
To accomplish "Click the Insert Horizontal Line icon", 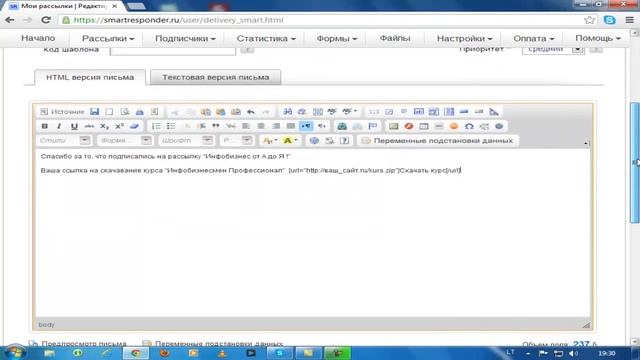I will 439,126.
